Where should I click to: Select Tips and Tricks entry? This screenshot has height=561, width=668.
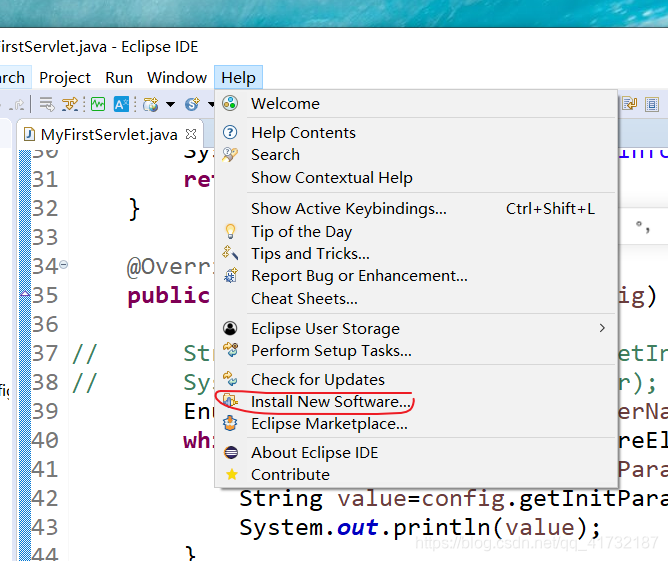[415, 254]
